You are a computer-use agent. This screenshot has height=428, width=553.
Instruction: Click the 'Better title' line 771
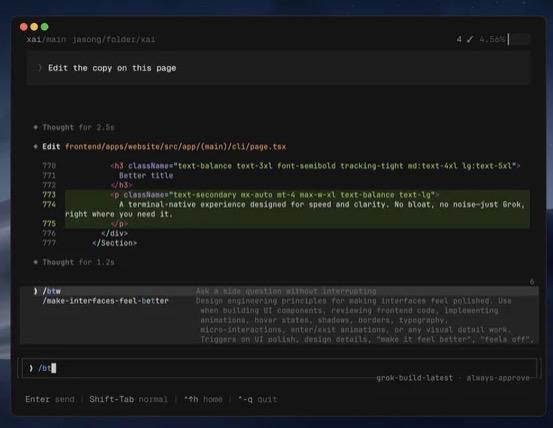coord(146,175)
